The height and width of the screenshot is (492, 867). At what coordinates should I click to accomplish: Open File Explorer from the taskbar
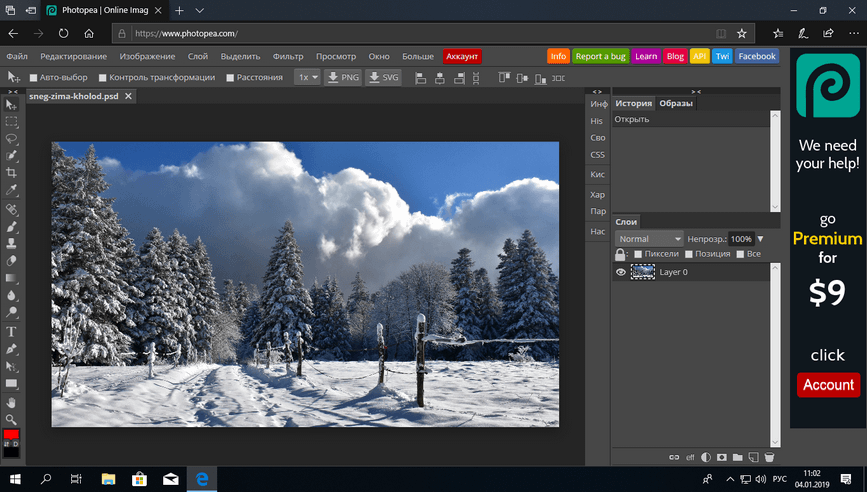point(108,479)
